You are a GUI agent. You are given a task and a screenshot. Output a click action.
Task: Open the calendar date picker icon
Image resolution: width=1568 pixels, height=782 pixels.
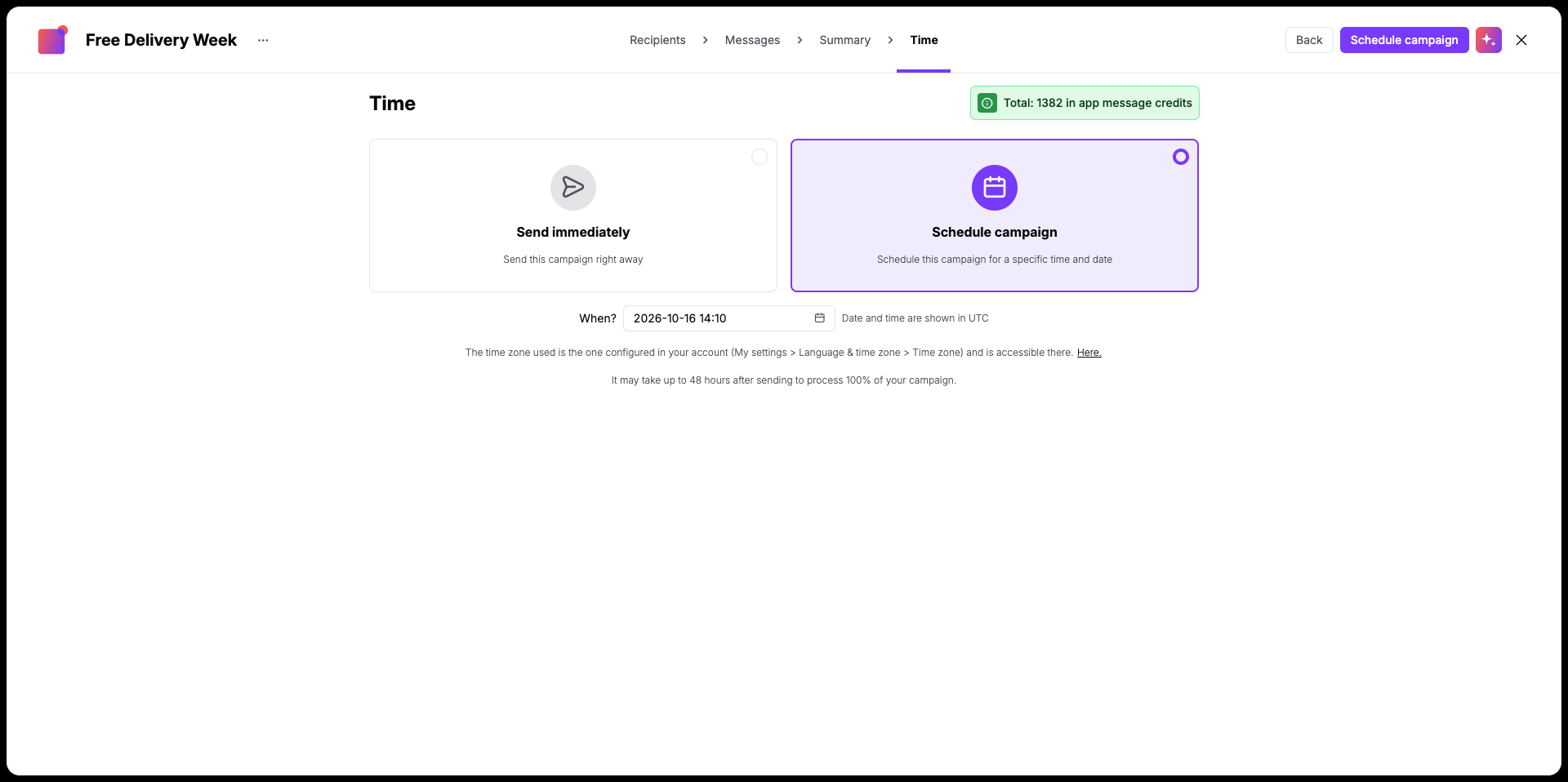(x=820, y=318)
